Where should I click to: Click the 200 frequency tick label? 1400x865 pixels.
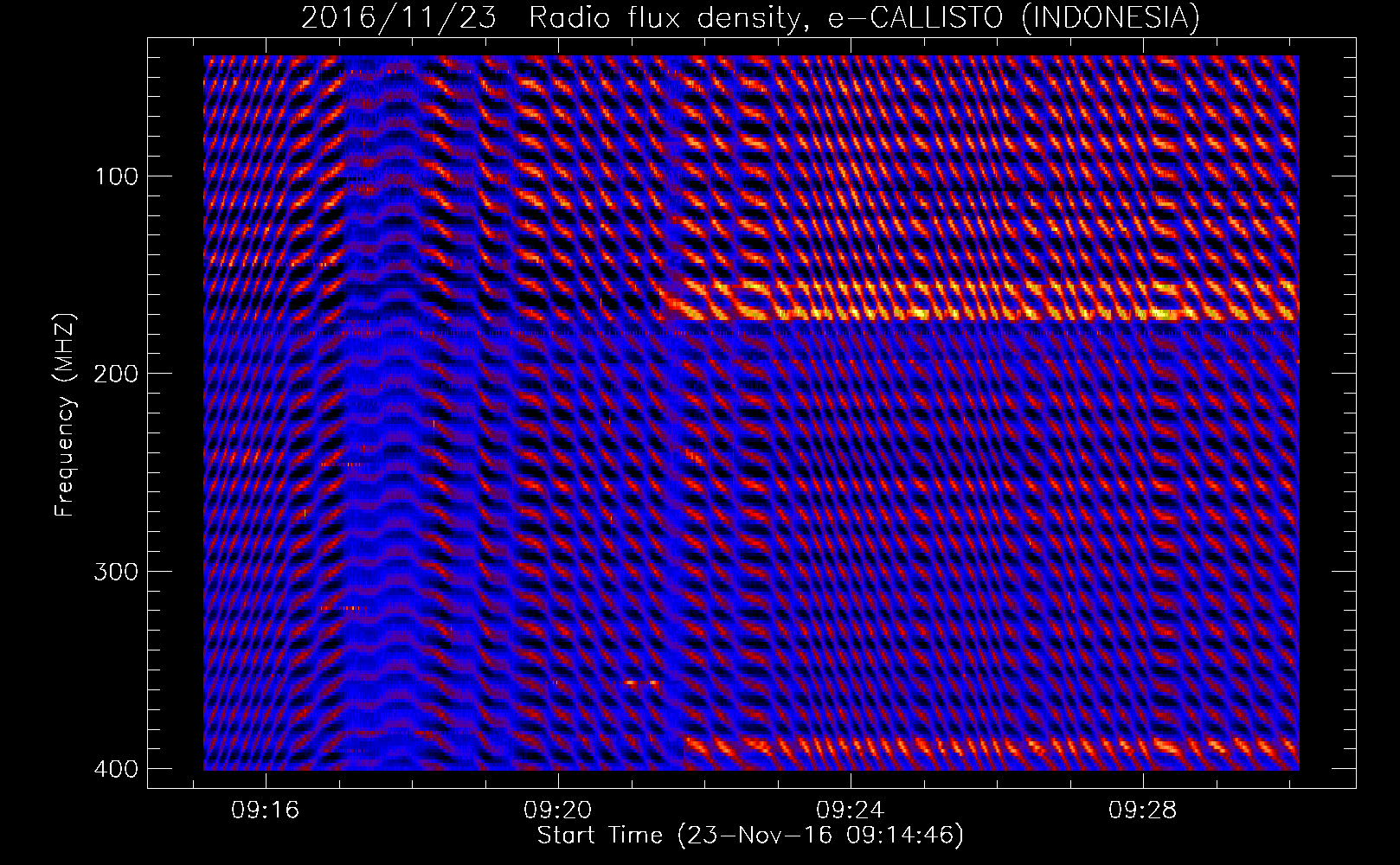pyautogui.click(x=115, y=374)
